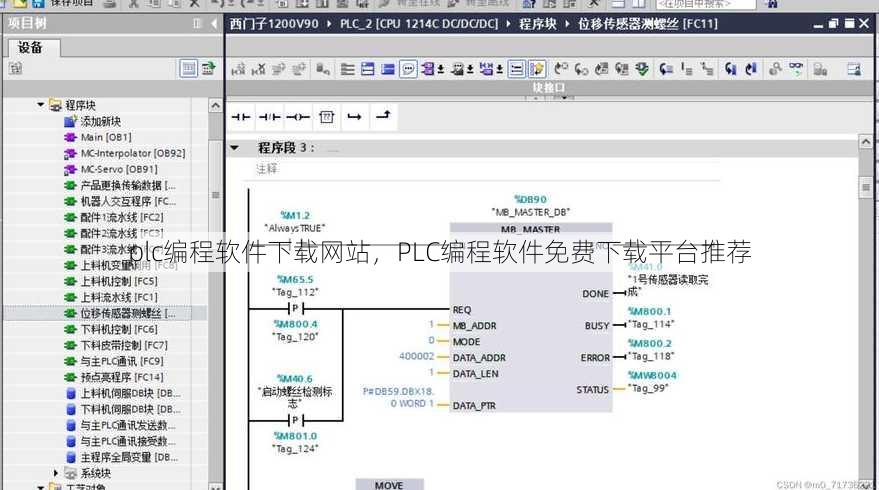Click project tree scrollbar up arrow
879x490 pixels.
(215, 105)
